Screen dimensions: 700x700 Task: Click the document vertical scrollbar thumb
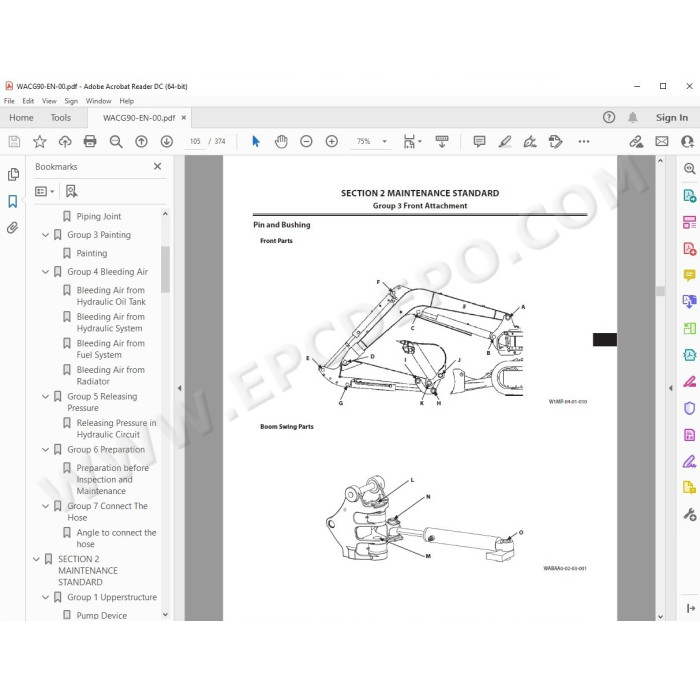click(x=661, y=291)
